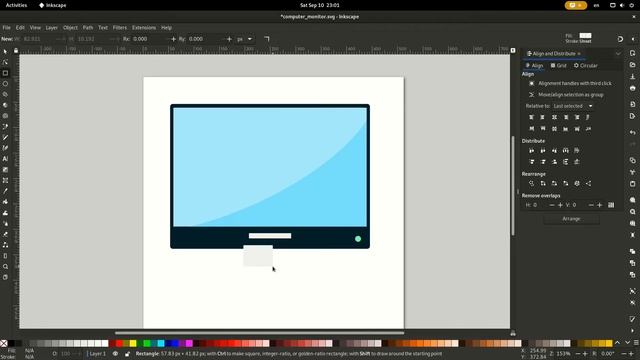The width and height of the screenshot is (640, 360).
Task: Decrease the V overlap value with minus
Action: click(591, 205)
